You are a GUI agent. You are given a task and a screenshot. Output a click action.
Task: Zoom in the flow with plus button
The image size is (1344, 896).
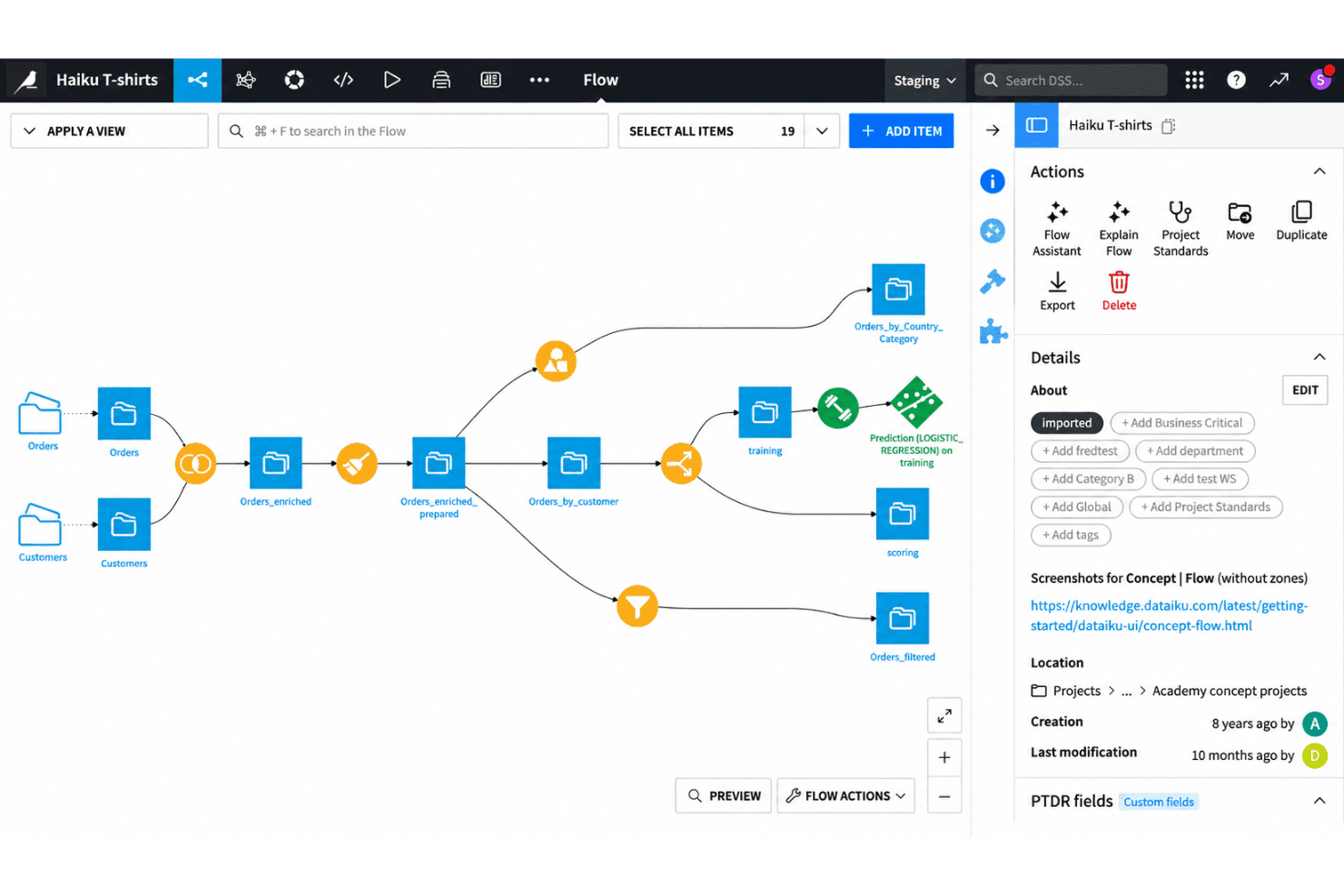coord(944,757)
